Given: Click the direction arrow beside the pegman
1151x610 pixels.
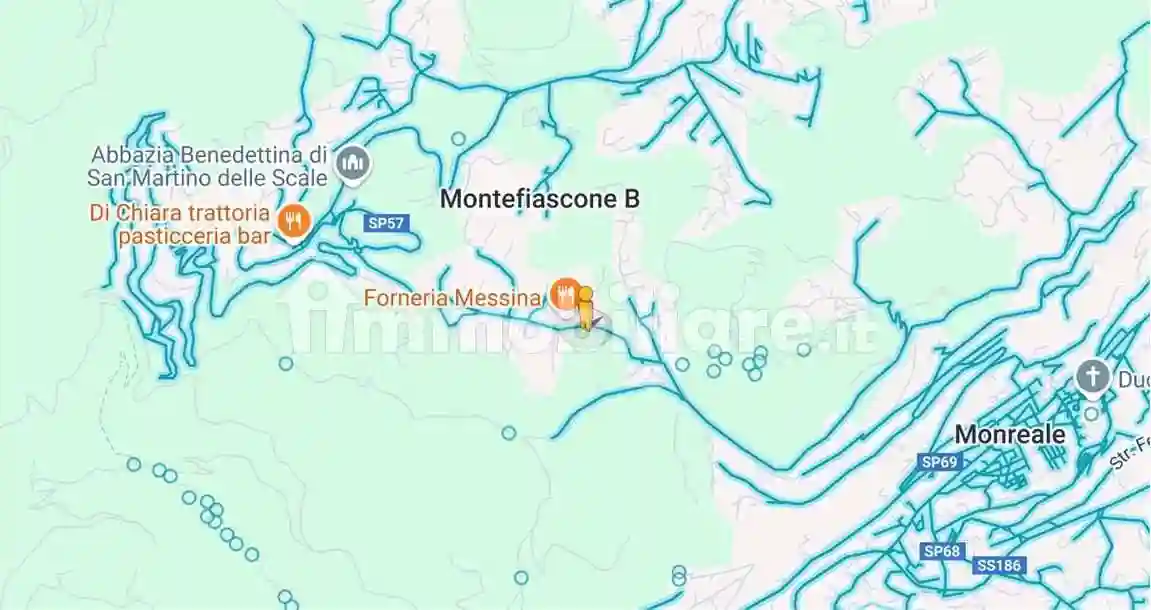Looking at the screenshot, I should [x=600, y=320].
